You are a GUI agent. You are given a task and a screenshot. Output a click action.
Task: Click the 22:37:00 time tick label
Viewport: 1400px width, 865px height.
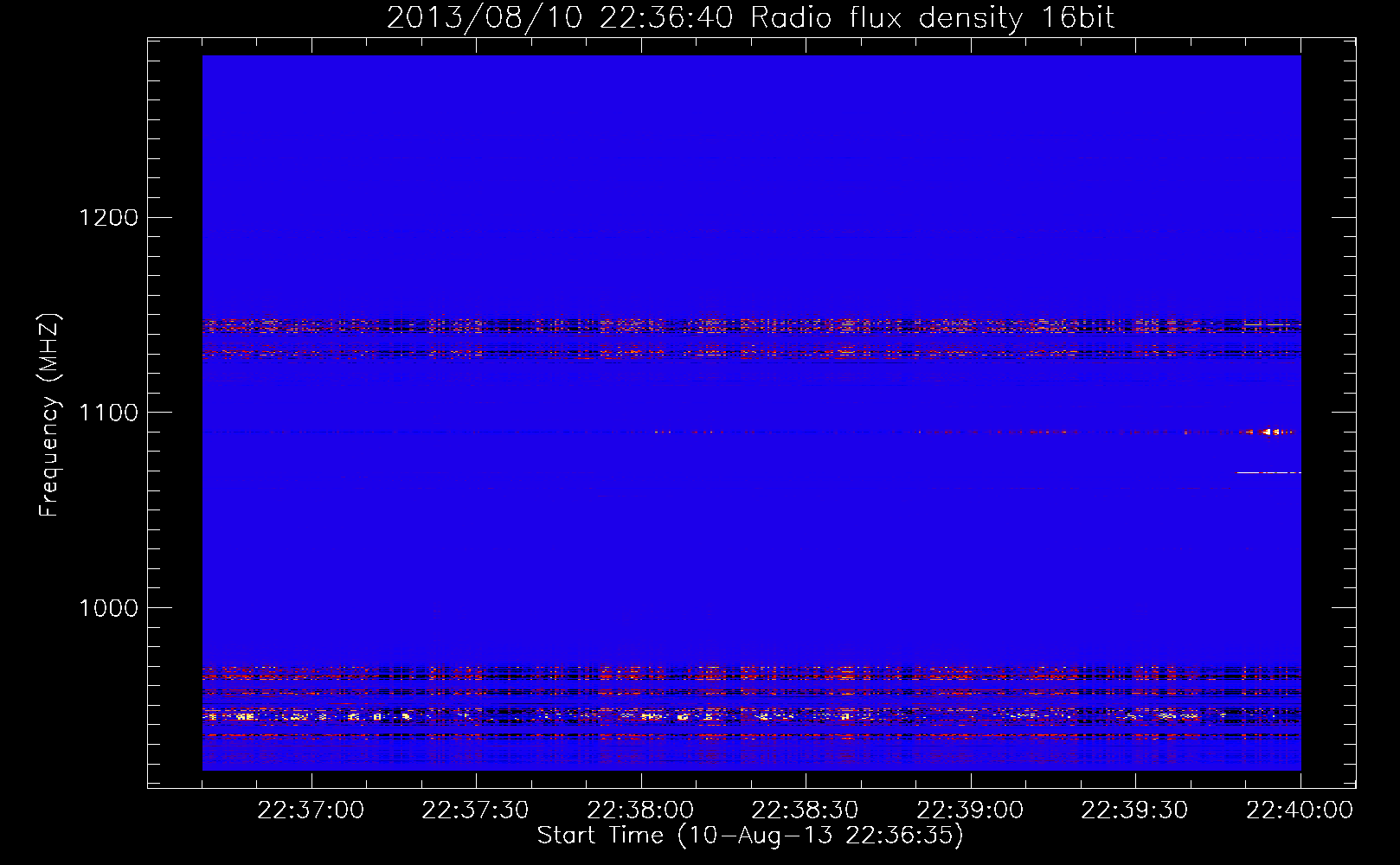[x=311, y=811]
